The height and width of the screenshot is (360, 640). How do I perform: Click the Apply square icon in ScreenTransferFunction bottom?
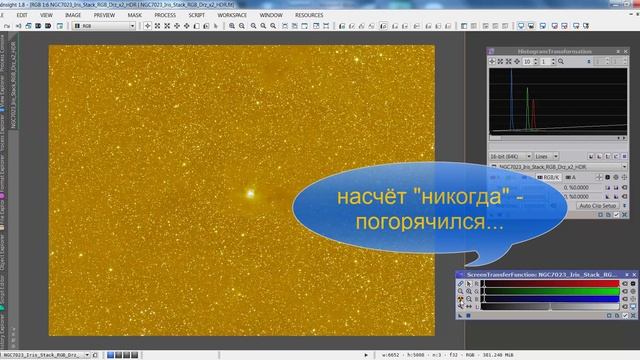[469, 316]
